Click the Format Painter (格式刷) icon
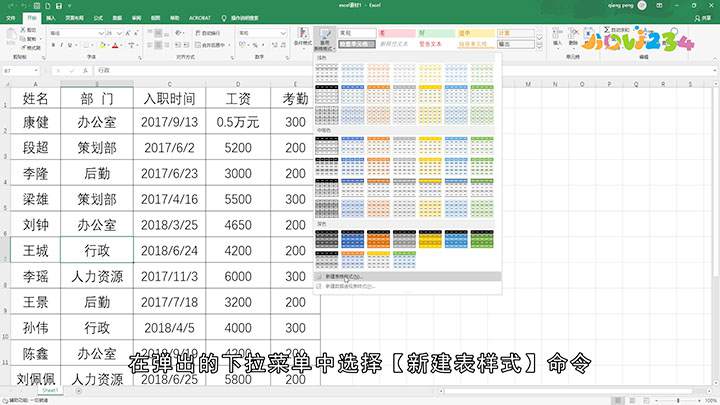This screenshot has height=405, width=720. [31, 47]
